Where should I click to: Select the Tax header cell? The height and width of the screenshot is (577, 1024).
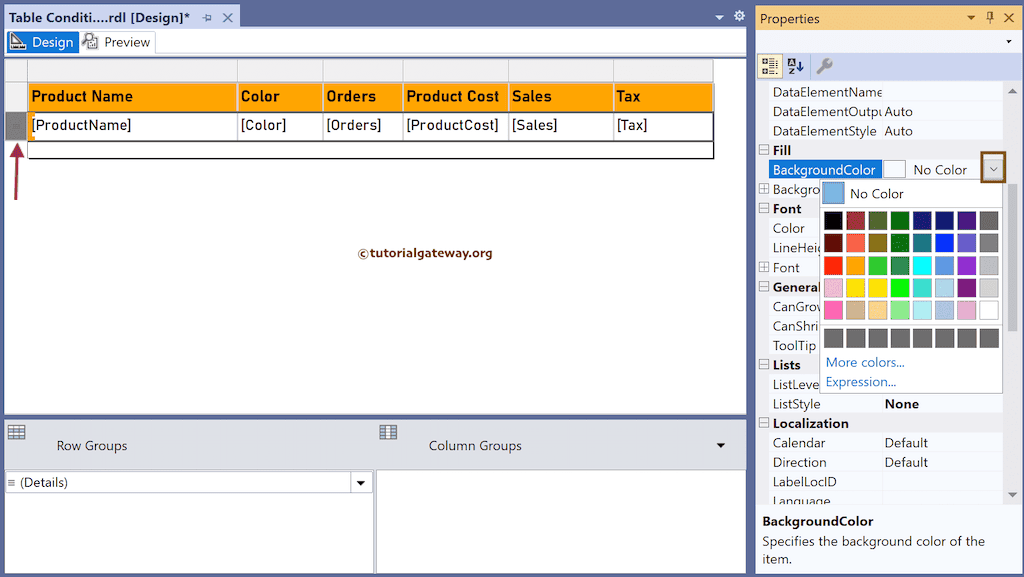pyautogui.click(x=664, y=97)
